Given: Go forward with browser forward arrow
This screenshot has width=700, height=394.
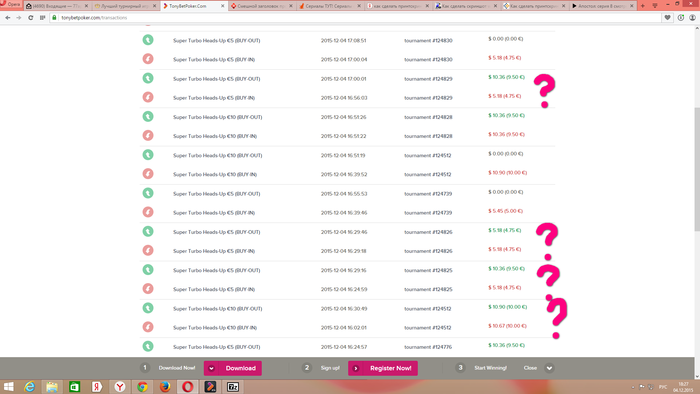Looking at the screenshot, I should coord(19,17).
